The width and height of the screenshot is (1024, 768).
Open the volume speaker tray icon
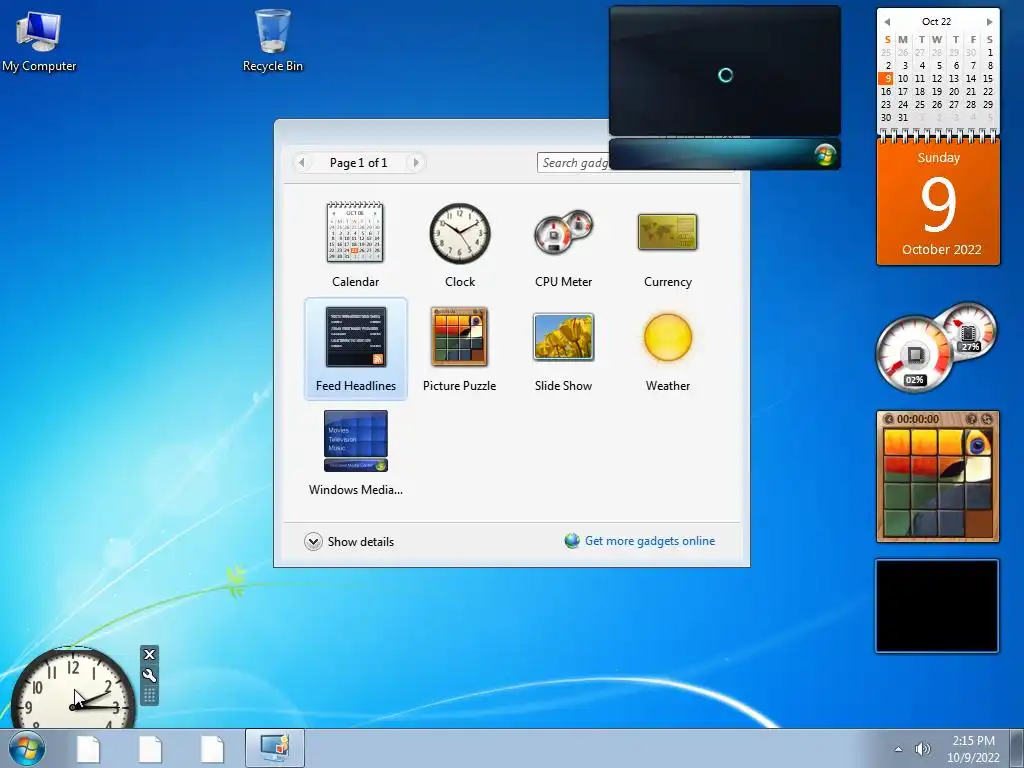point(922,749)
